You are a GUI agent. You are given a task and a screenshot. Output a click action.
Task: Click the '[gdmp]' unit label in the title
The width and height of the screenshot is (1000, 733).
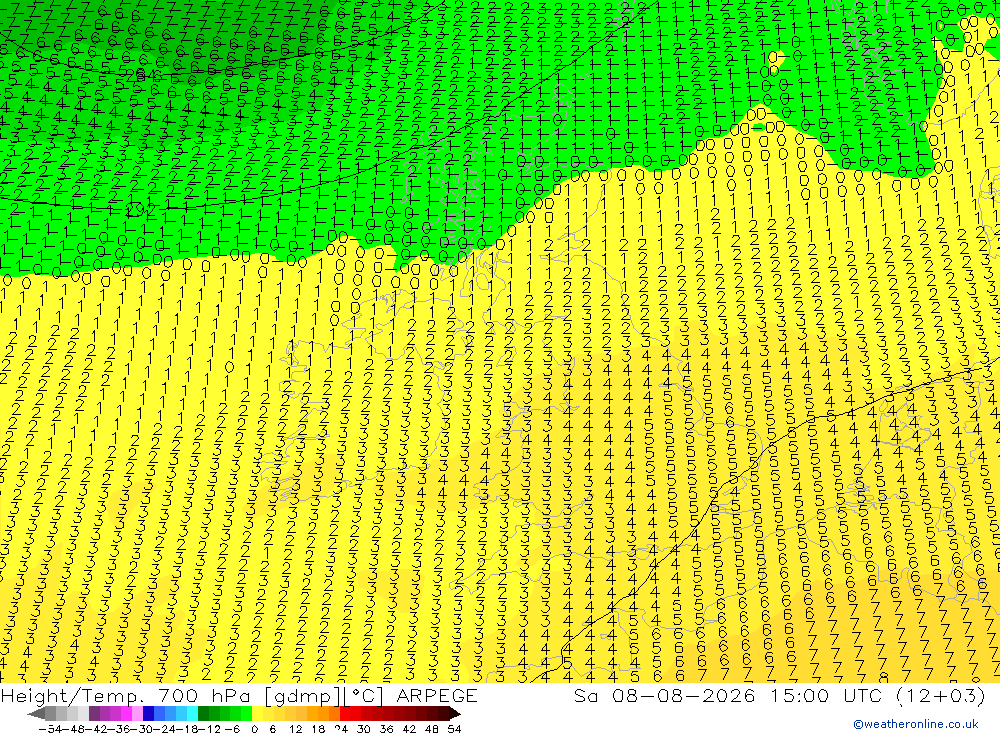point(303,696)
